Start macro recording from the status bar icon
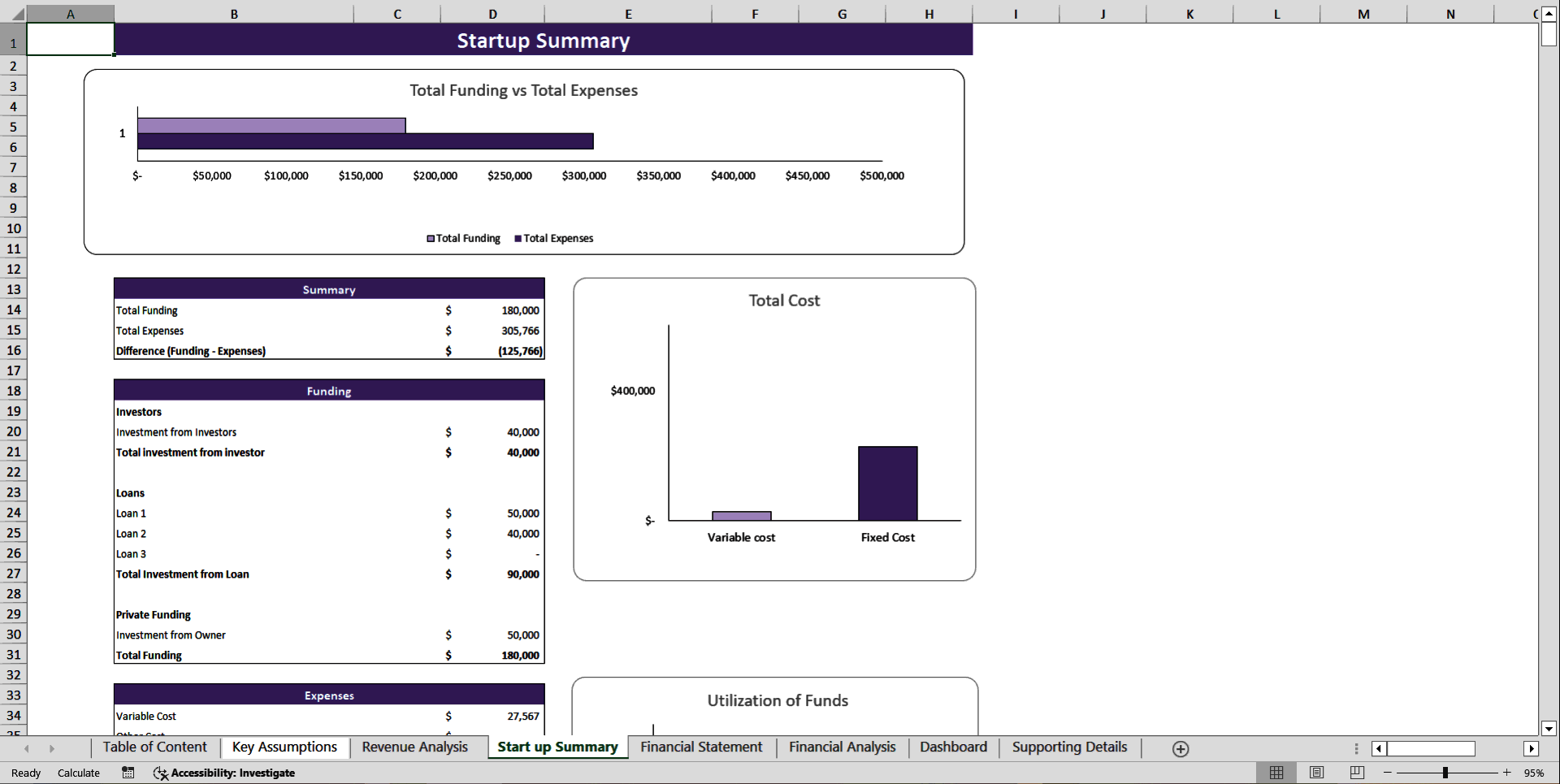The width and height of the screenshot is (1560, 784). (x=128, y=773)
